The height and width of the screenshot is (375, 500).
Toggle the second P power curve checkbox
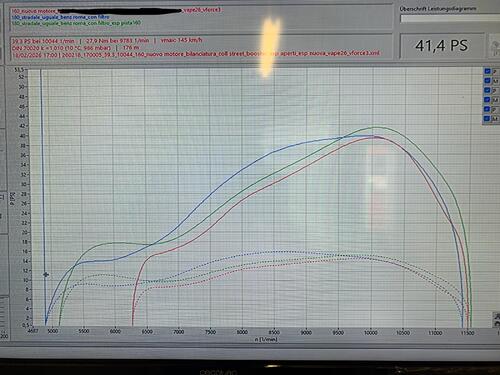487,90
